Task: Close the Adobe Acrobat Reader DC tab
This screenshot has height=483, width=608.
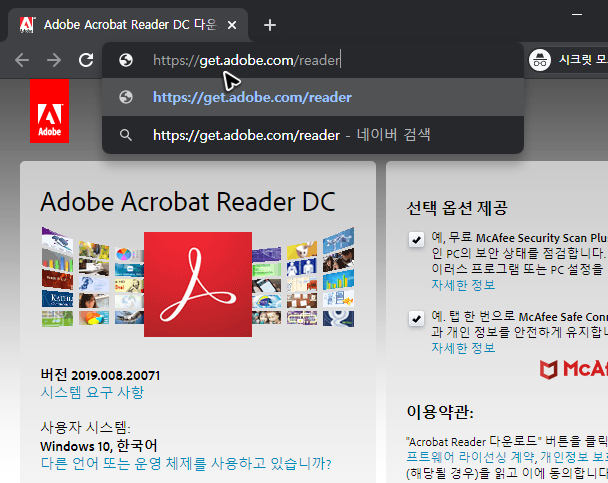Action: click(x=232, y=25)
